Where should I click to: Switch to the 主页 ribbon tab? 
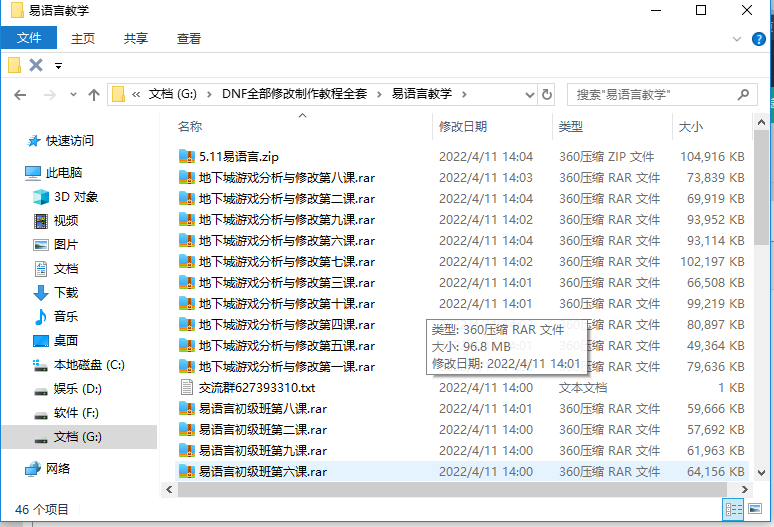pyautogui.click(x=82, y=38)
